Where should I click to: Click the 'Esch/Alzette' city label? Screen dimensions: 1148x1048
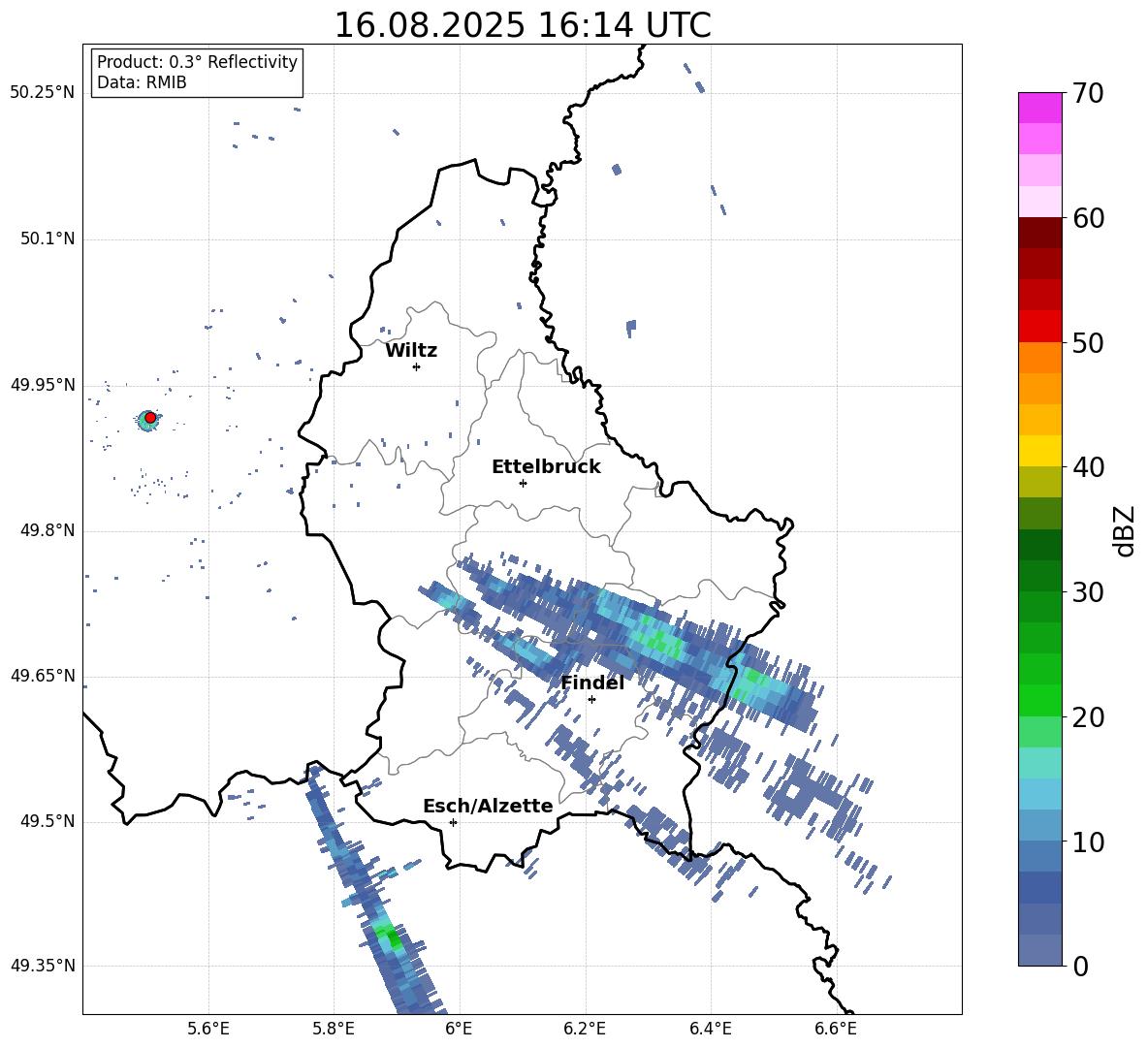[x=488, y=806]
